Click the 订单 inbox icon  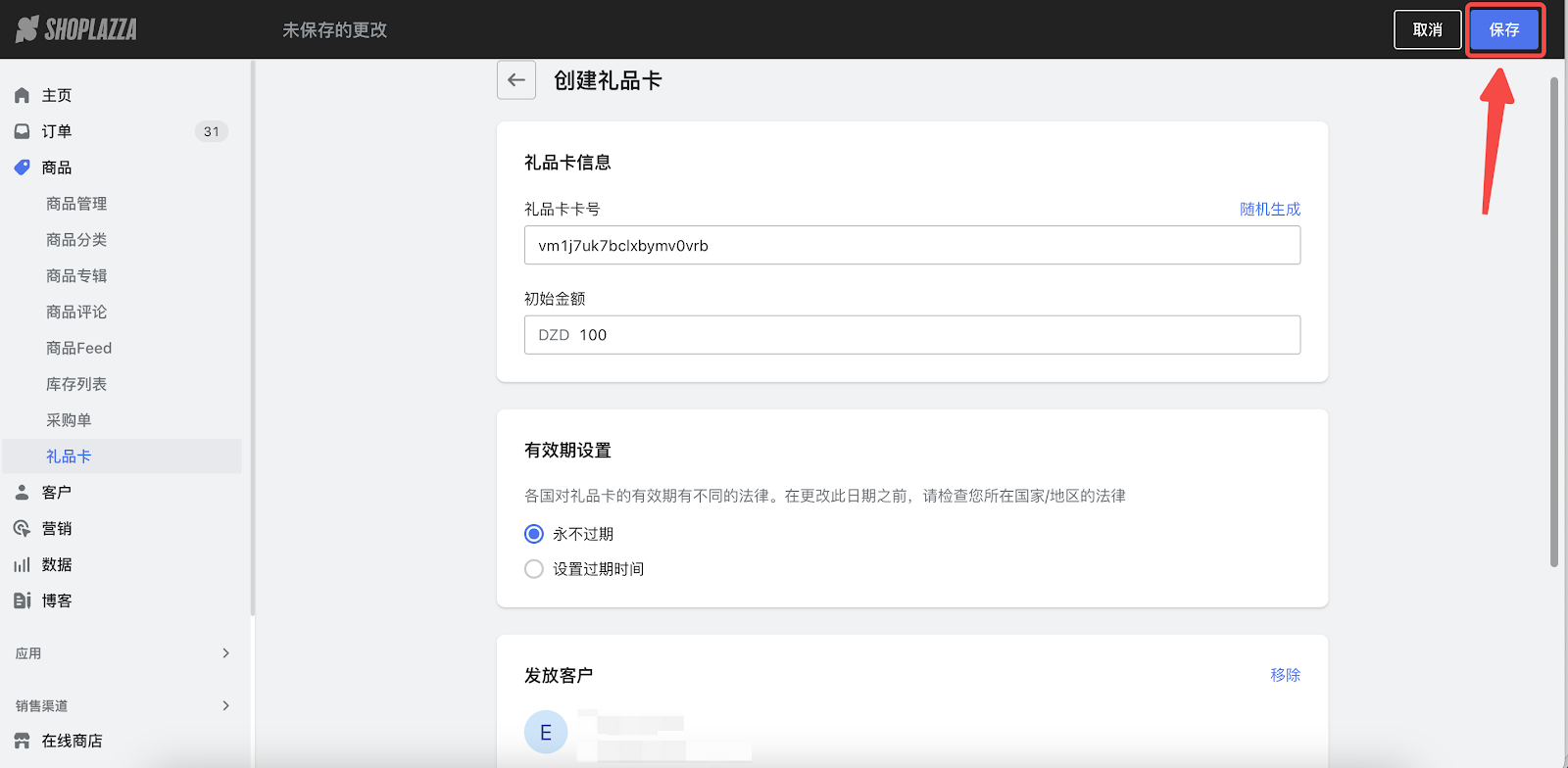(x=22, y=131)
